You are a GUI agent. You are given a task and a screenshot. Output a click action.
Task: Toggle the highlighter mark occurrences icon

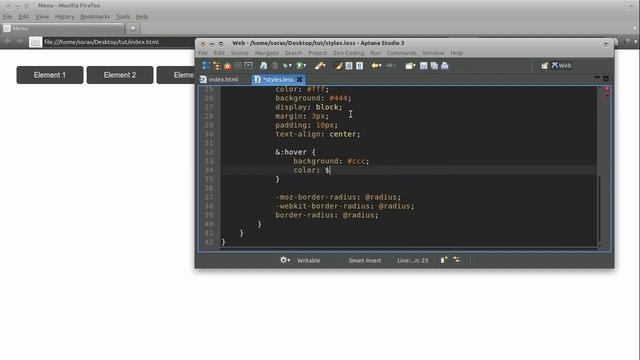[x=338, y=66]
